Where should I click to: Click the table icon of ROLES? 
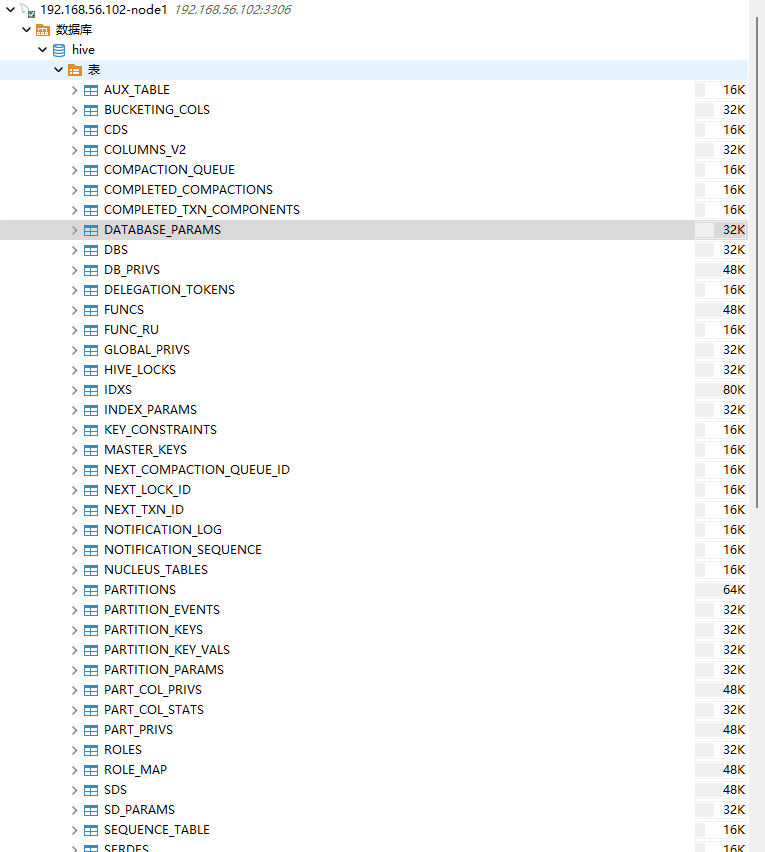coord(91,750)
